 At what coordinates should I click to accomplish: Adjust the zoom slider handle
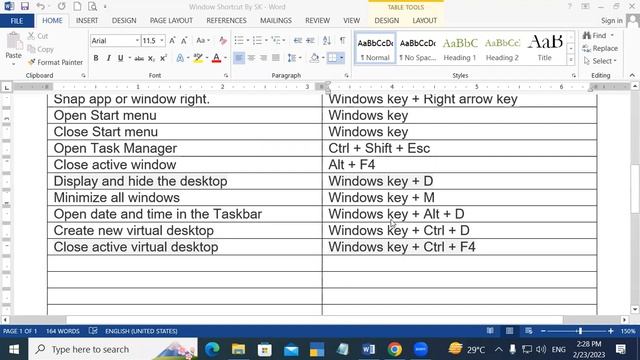coord(580,331)
